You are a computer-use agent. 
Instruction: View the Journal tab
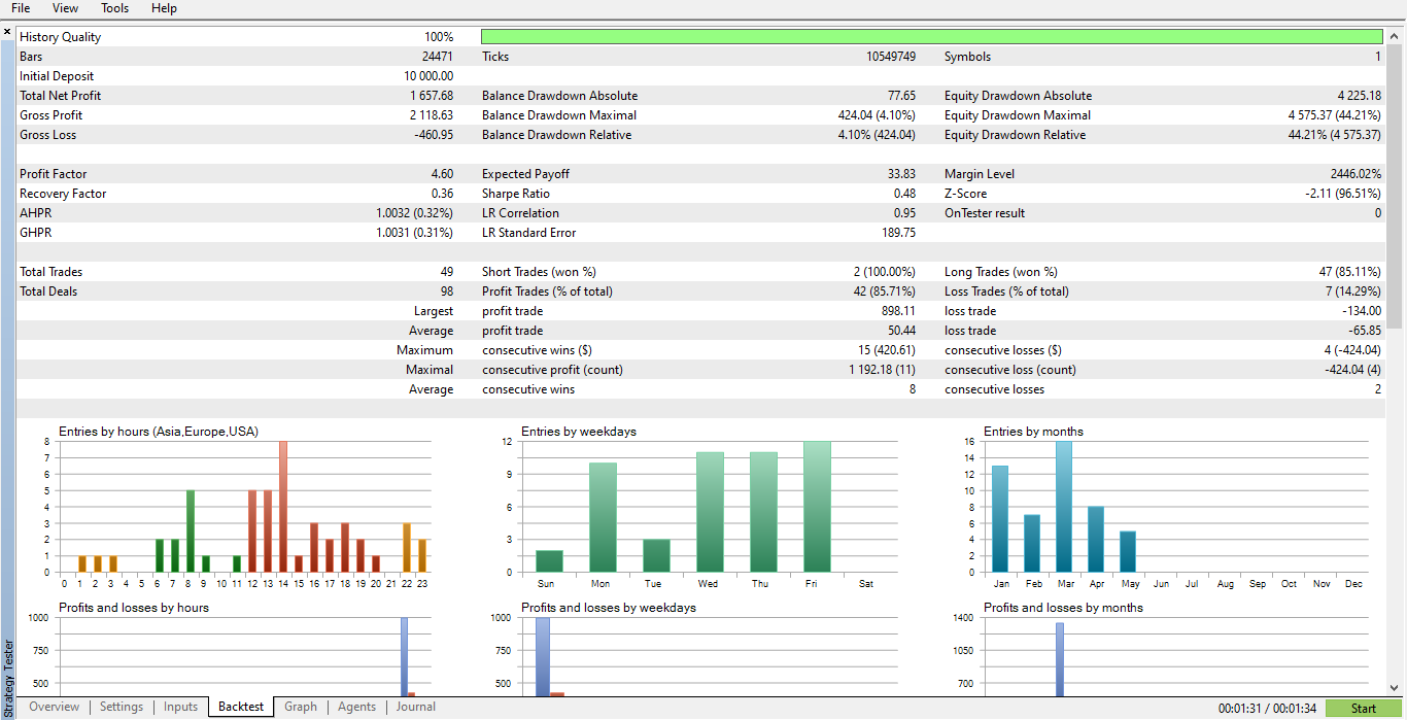[416, 707]
